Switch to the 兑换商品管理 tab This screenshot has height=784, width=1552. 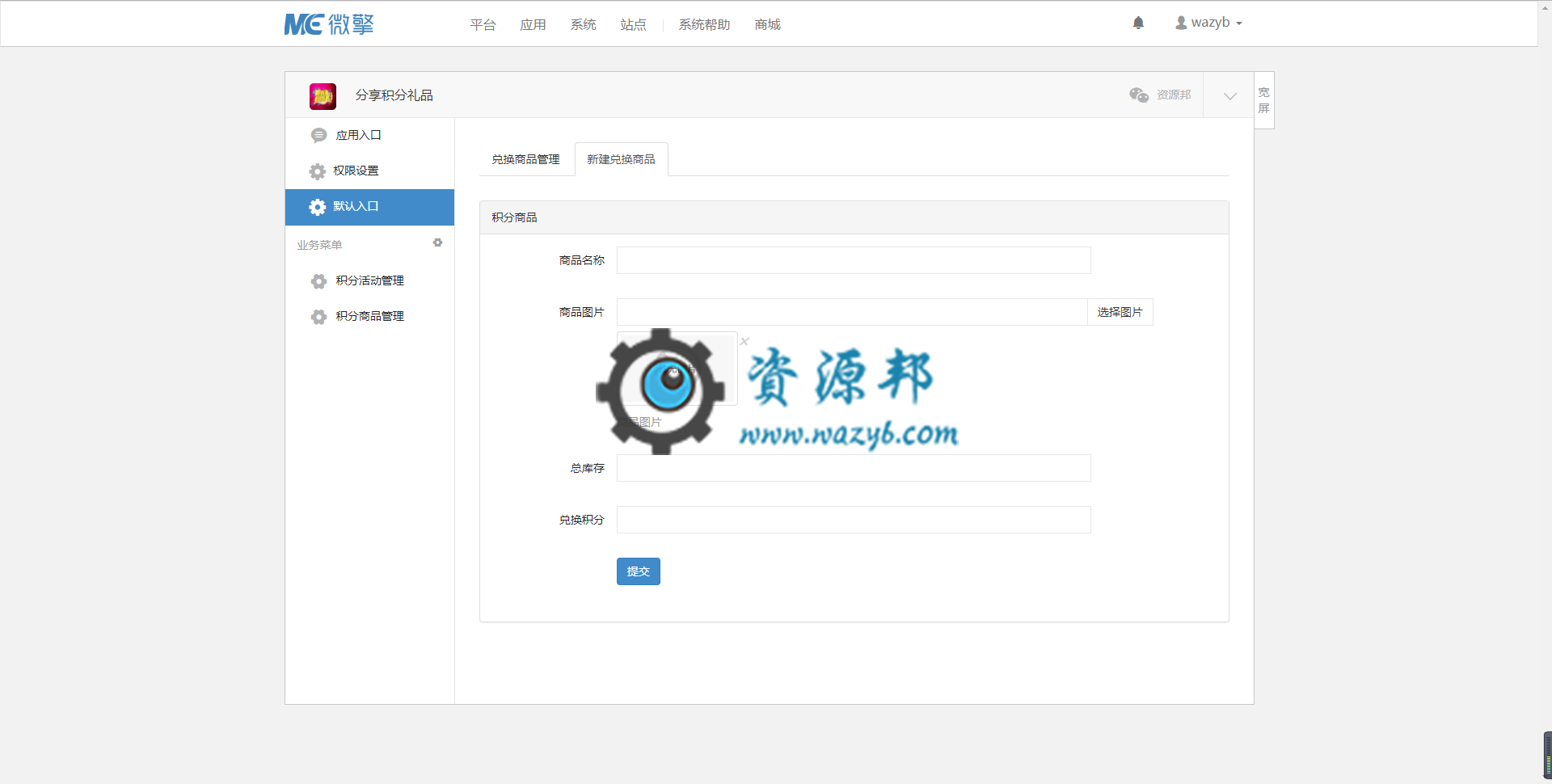(525, 159)
